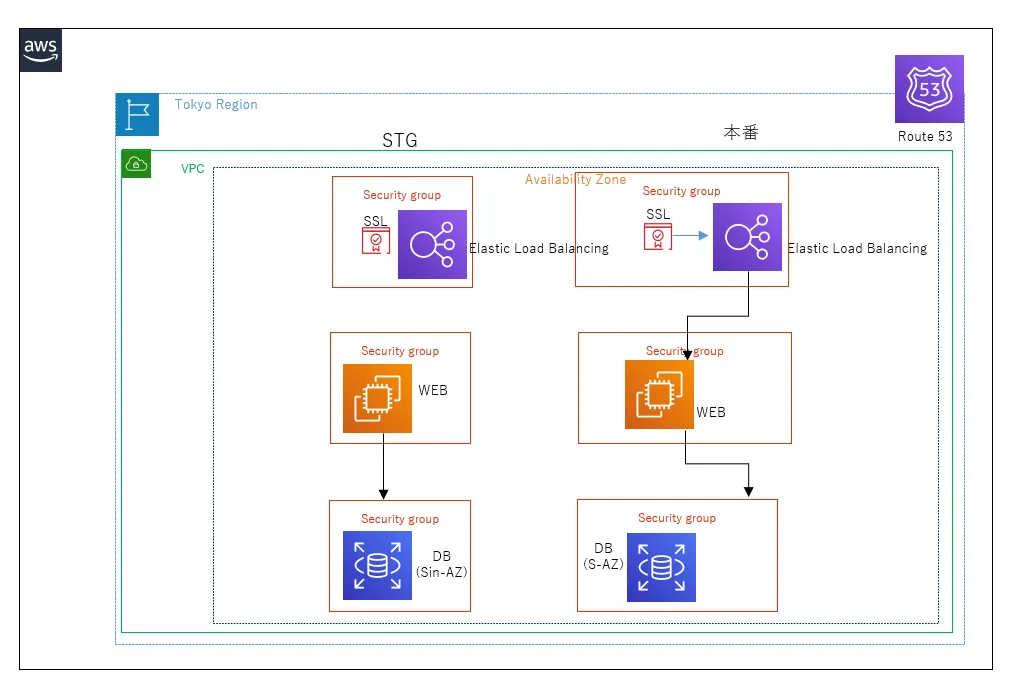Select the DB (S-AZ) RDS icon
This screenshot has width=1023, height=691.
[661, 567]
